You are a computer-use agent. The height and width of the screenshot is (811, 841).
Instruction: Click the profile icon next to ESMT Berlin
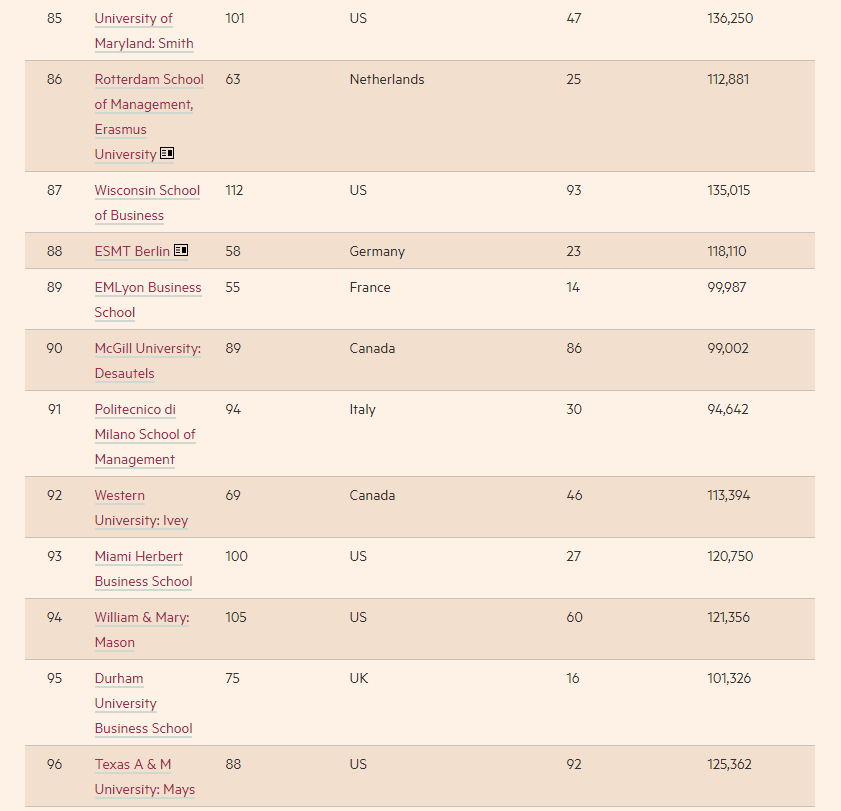[x=181, y=250]
